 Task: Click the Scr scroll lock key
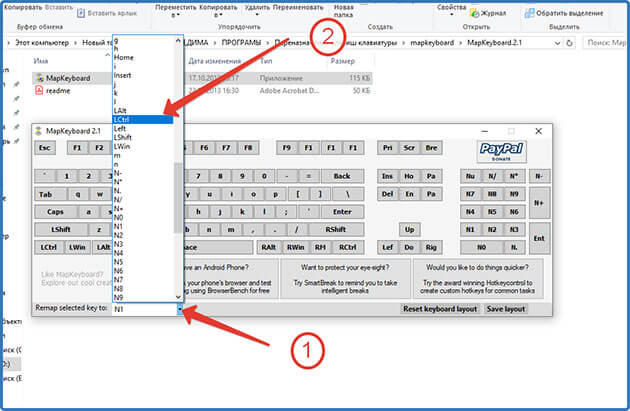coord(409,148)
